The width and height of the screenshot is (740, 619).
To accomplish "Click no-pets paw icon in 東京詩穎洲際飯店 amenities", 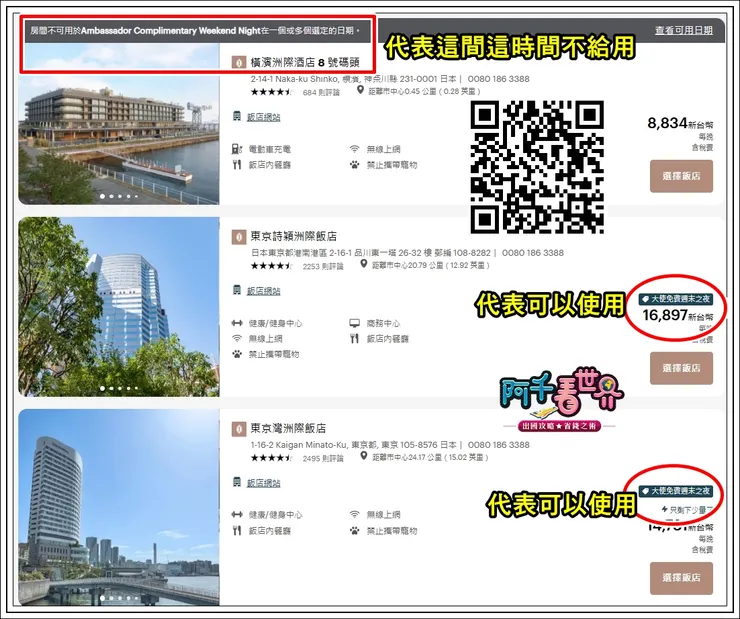I will click(237, 354).
